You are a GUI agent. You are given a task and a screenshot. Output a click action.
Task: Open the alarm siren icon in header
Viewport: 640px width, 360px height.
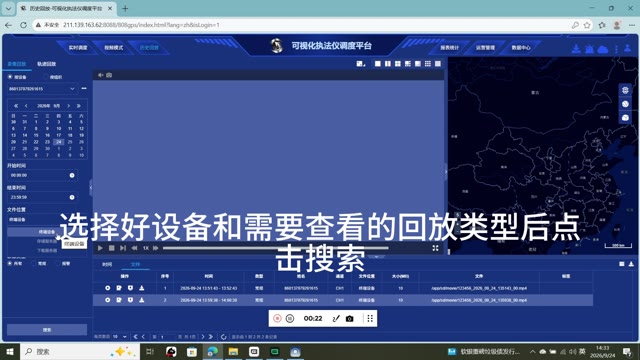pyautogui.click(x=589, y=49)
